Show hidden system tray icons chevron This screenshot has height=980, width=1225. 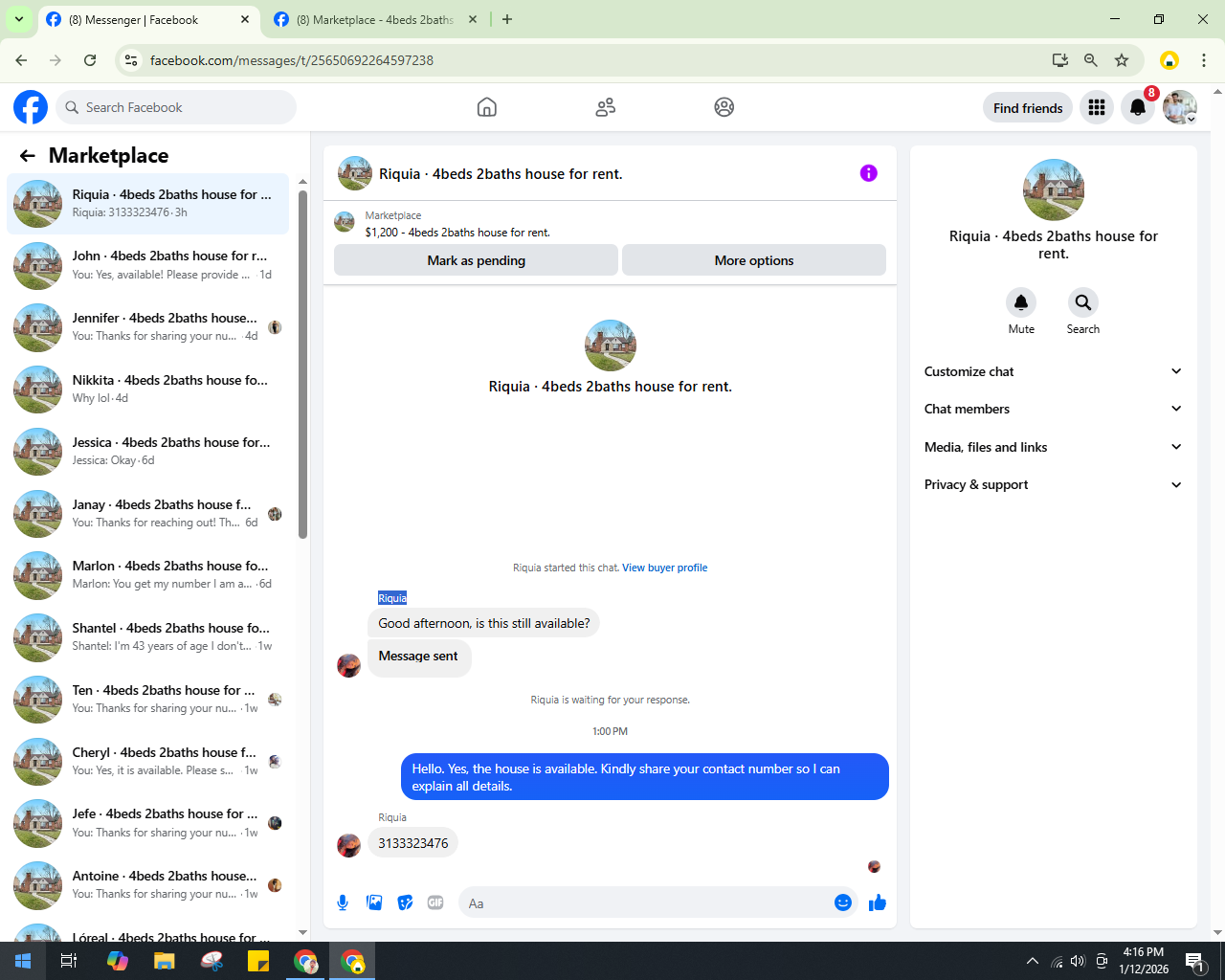tap(1032, 961)
